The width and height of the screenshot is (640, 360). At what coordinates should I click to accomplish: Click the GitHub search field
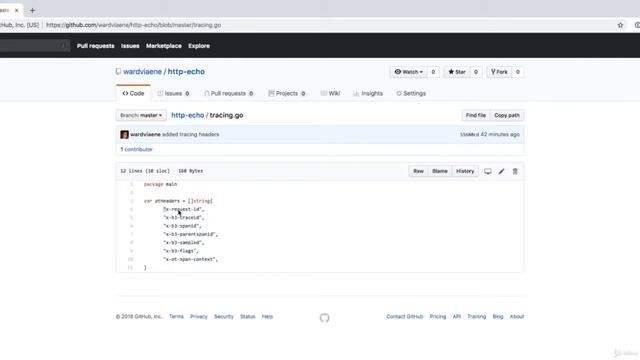click(x=34, y=45)
